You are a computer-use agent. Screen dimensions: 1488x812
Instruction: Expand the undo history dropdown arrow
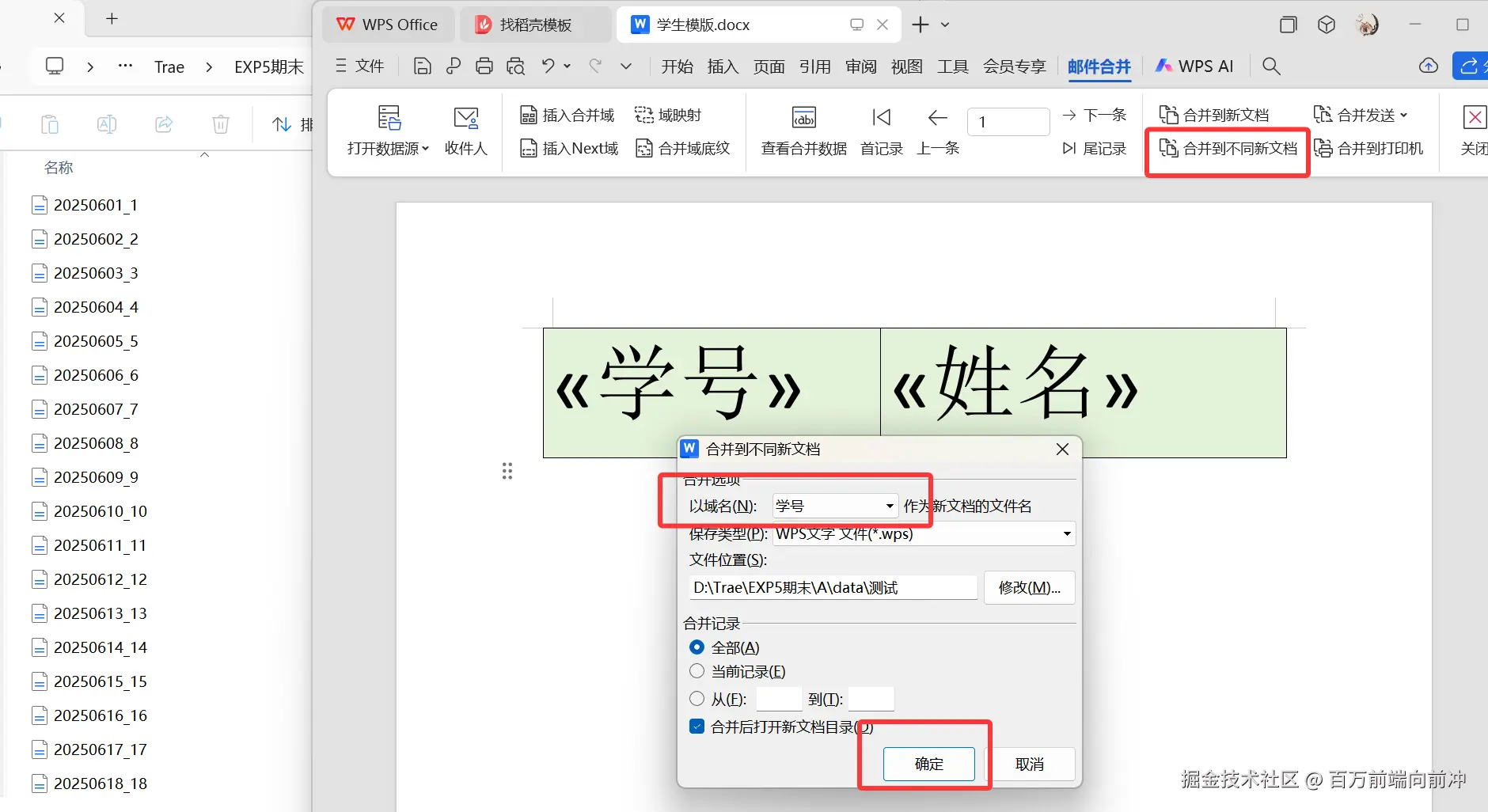click(x=567, y=66)
